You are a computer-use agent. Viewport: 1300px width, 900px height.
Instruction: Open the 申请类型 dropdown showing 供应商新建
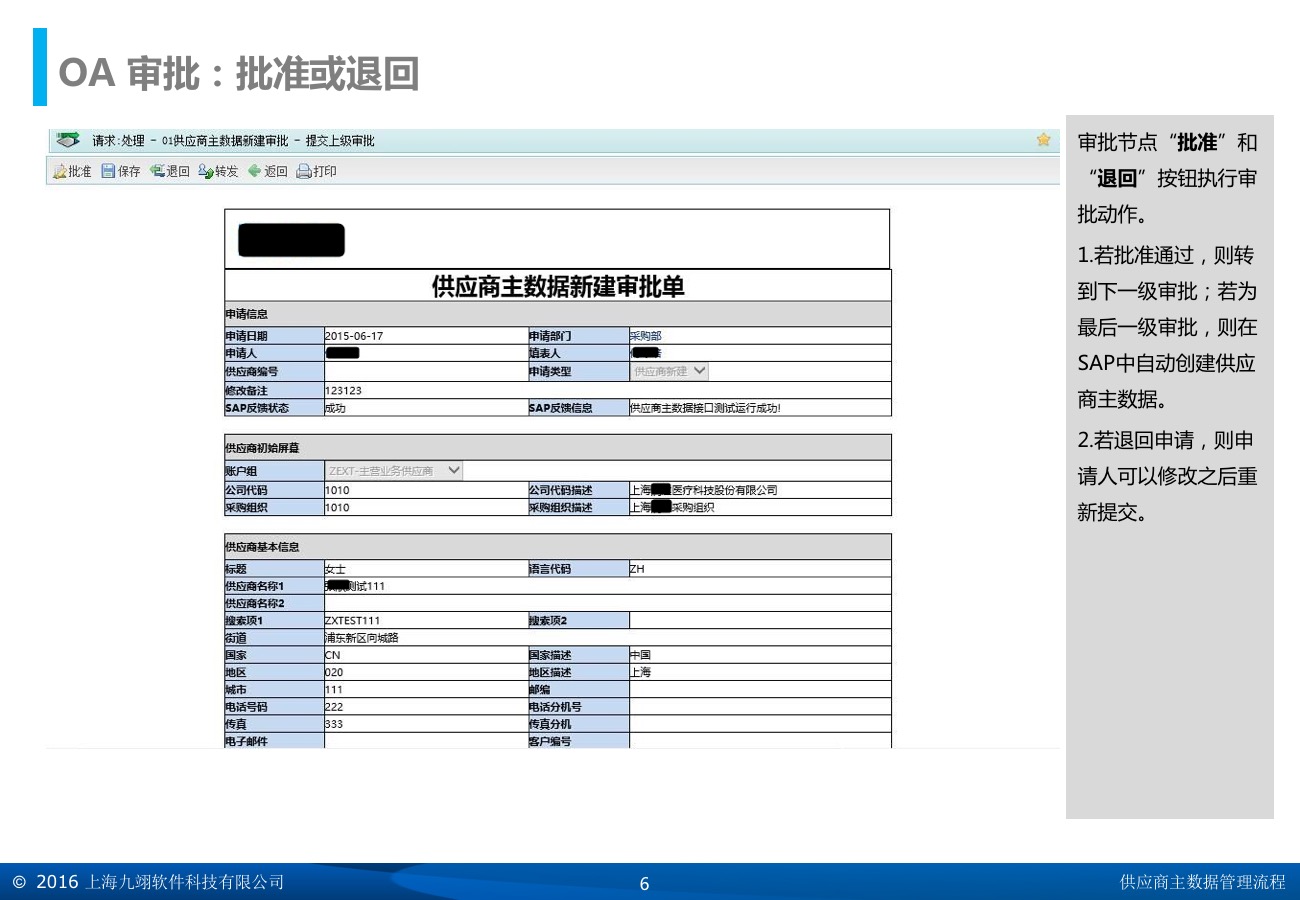pyautogui.click(x=669, y=371)
